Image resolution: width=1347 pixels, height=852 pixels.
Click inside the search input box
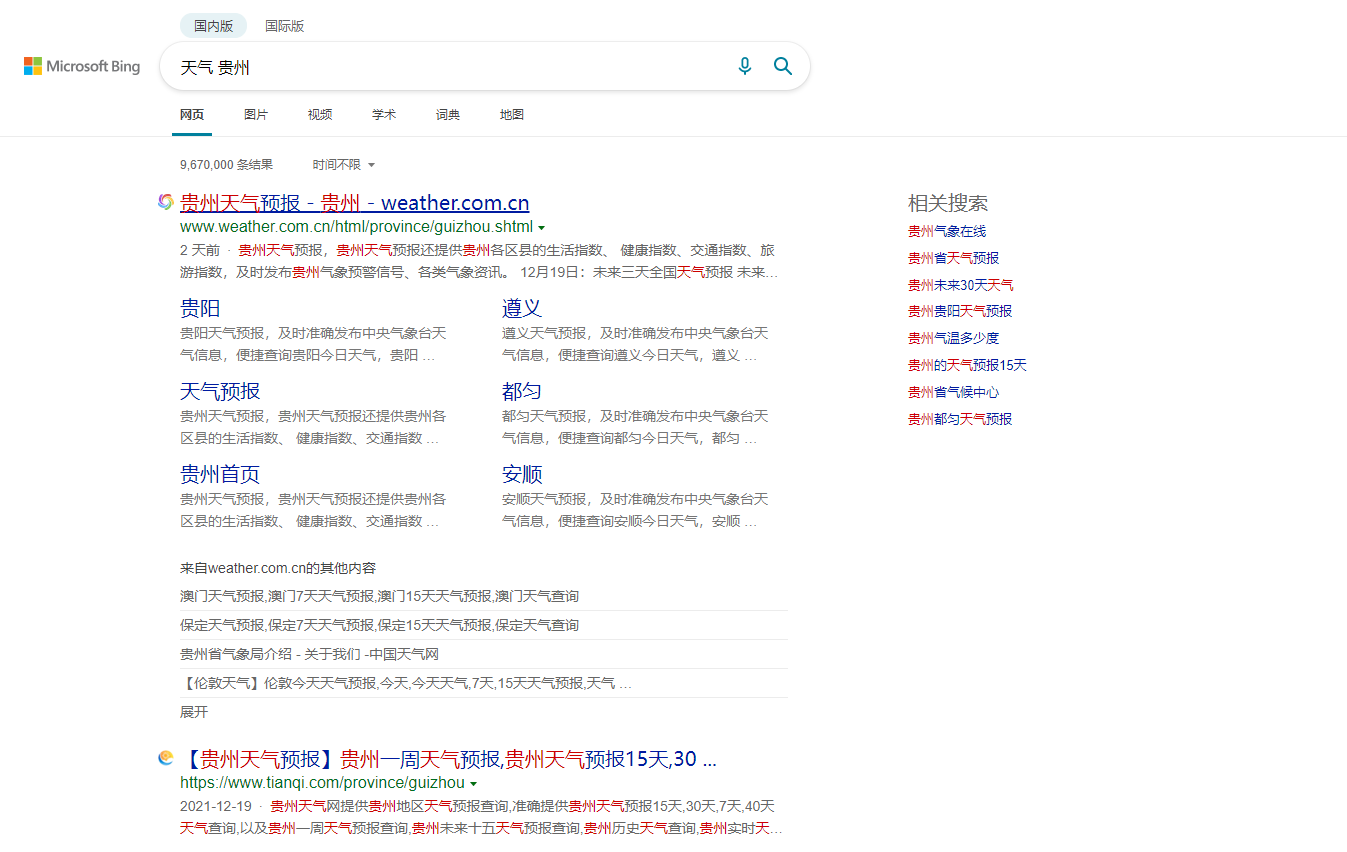[x=450, y=66]
